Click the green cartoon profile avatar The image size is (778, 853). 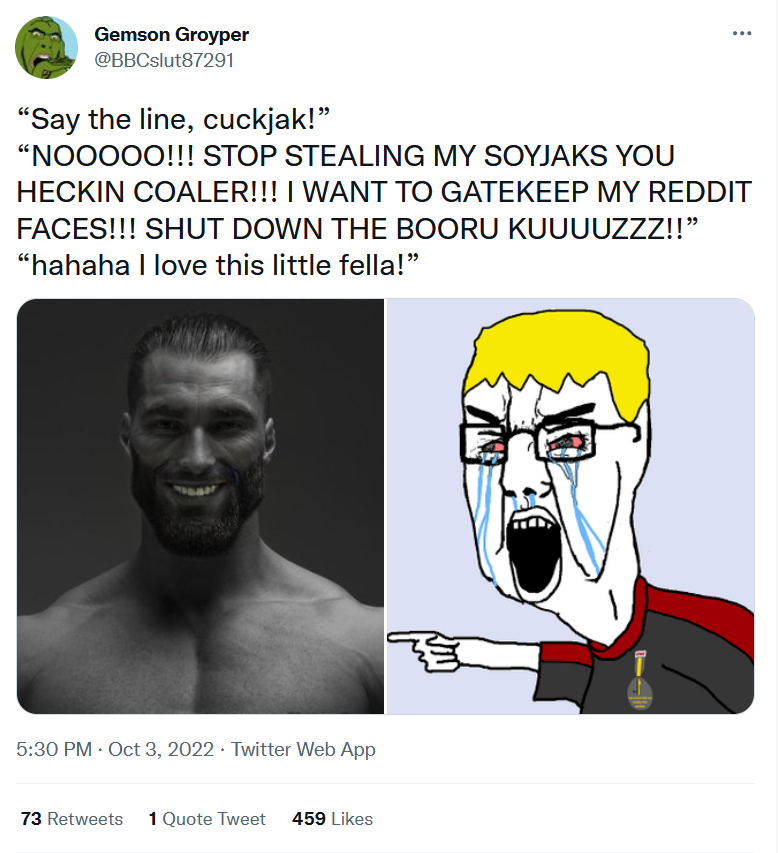pos(46,47)
